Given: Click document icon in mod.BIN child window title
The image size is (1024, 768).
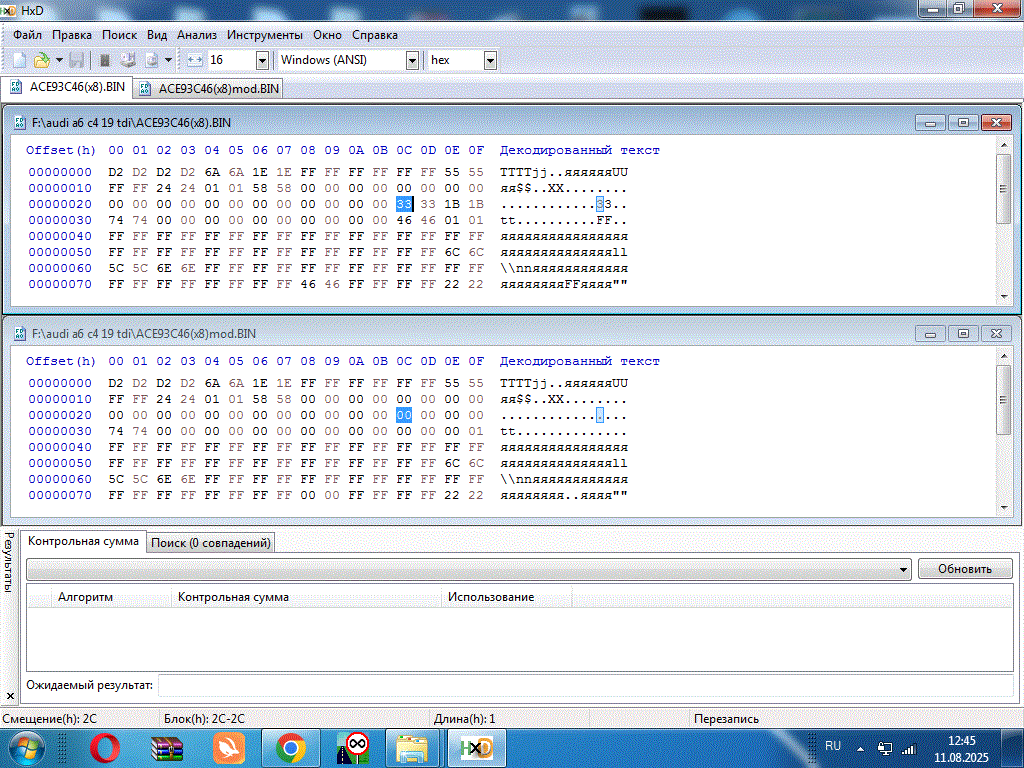Looking at the screenshot, I should pyautogui.click(x=20, y=334).
